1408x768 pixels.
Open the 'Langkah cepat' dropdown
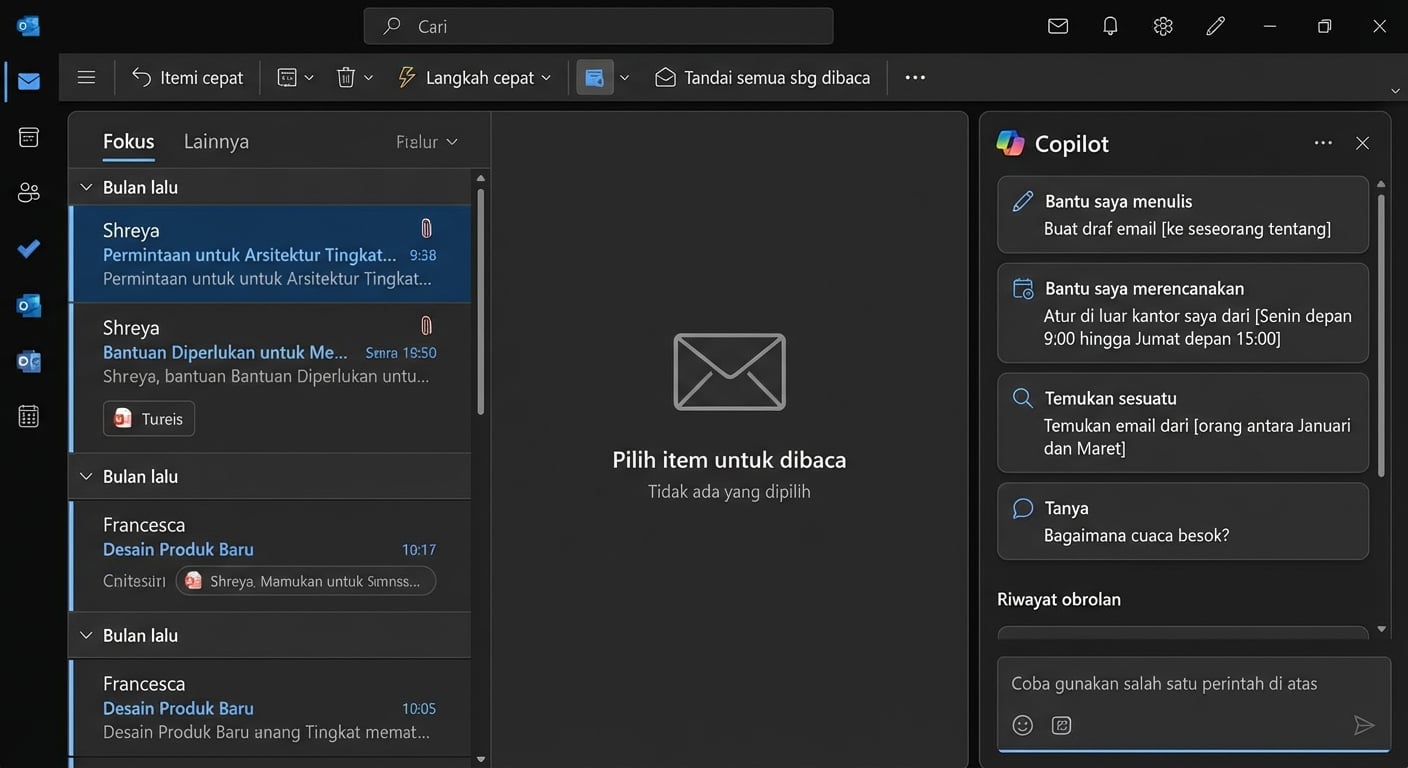click(x=473, y=76)
